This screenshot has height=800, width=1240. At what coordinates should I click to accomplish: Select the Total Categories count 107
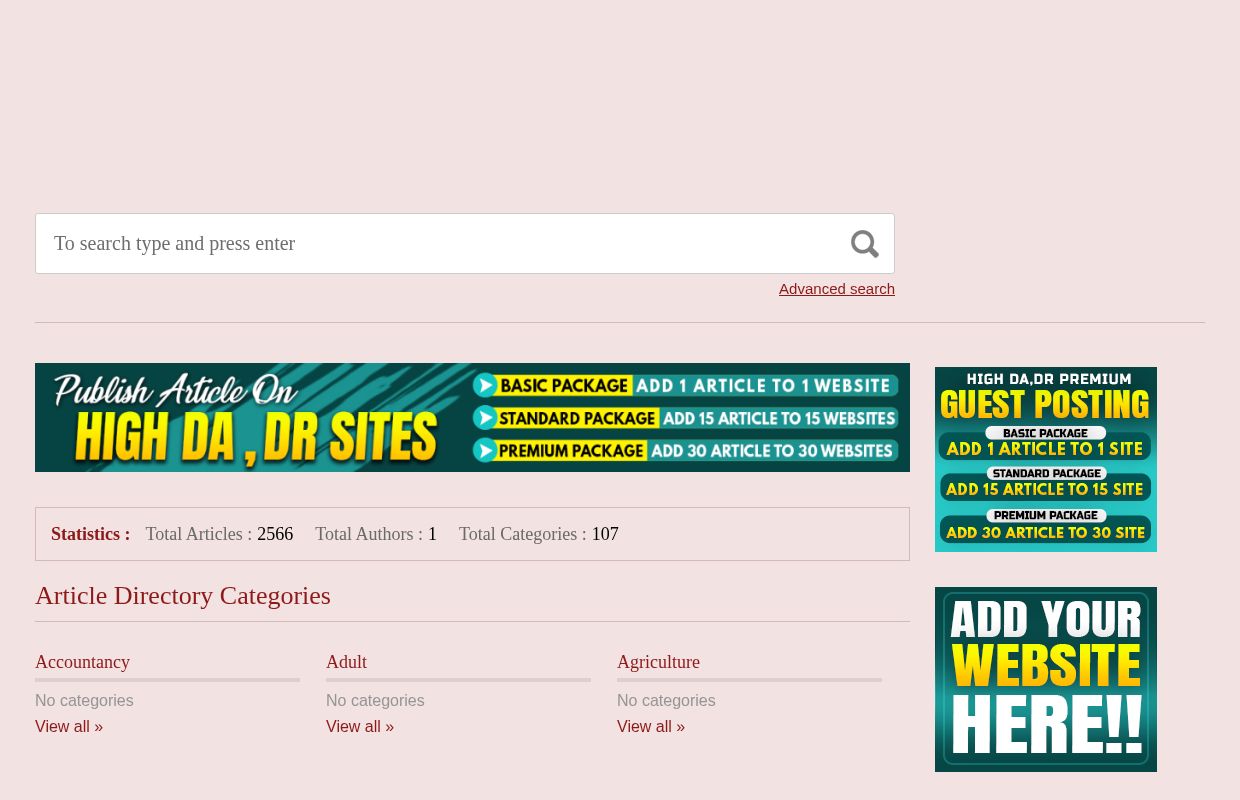(605, 534)
